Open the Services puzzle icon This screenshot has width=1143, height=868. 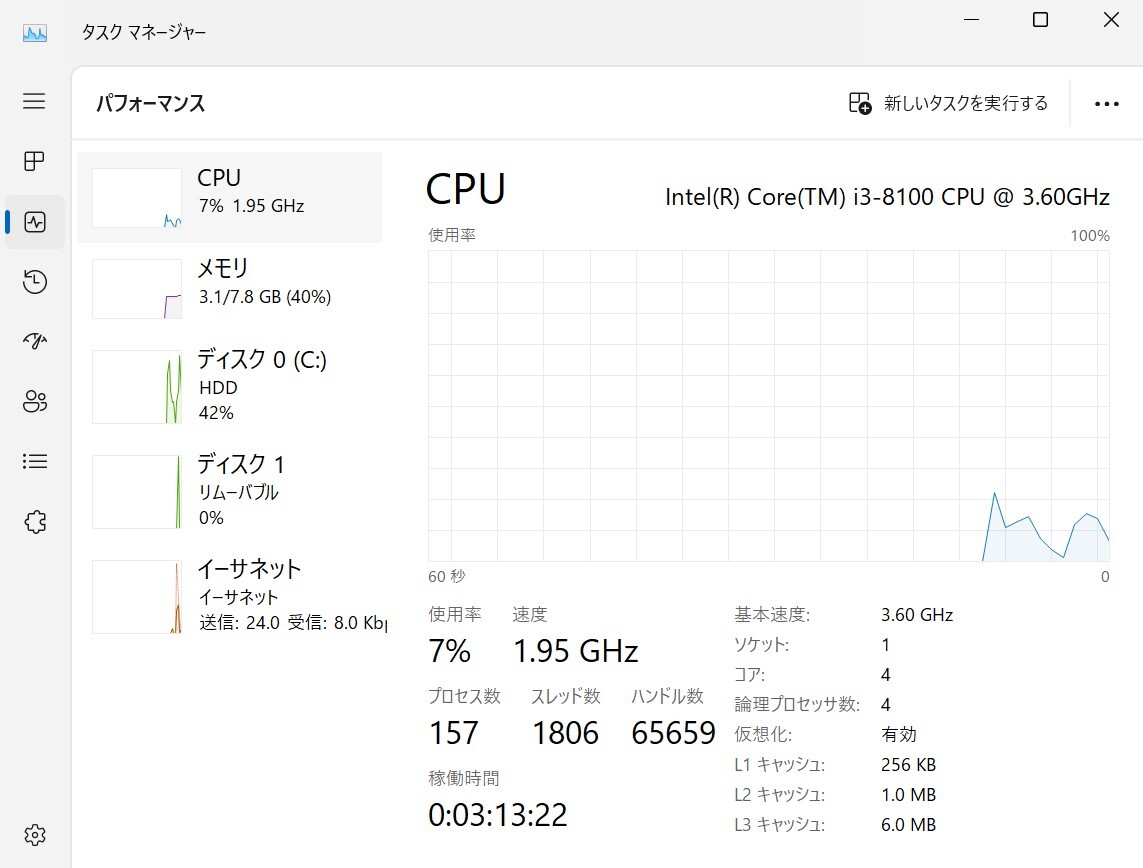(x=35, y=522)
